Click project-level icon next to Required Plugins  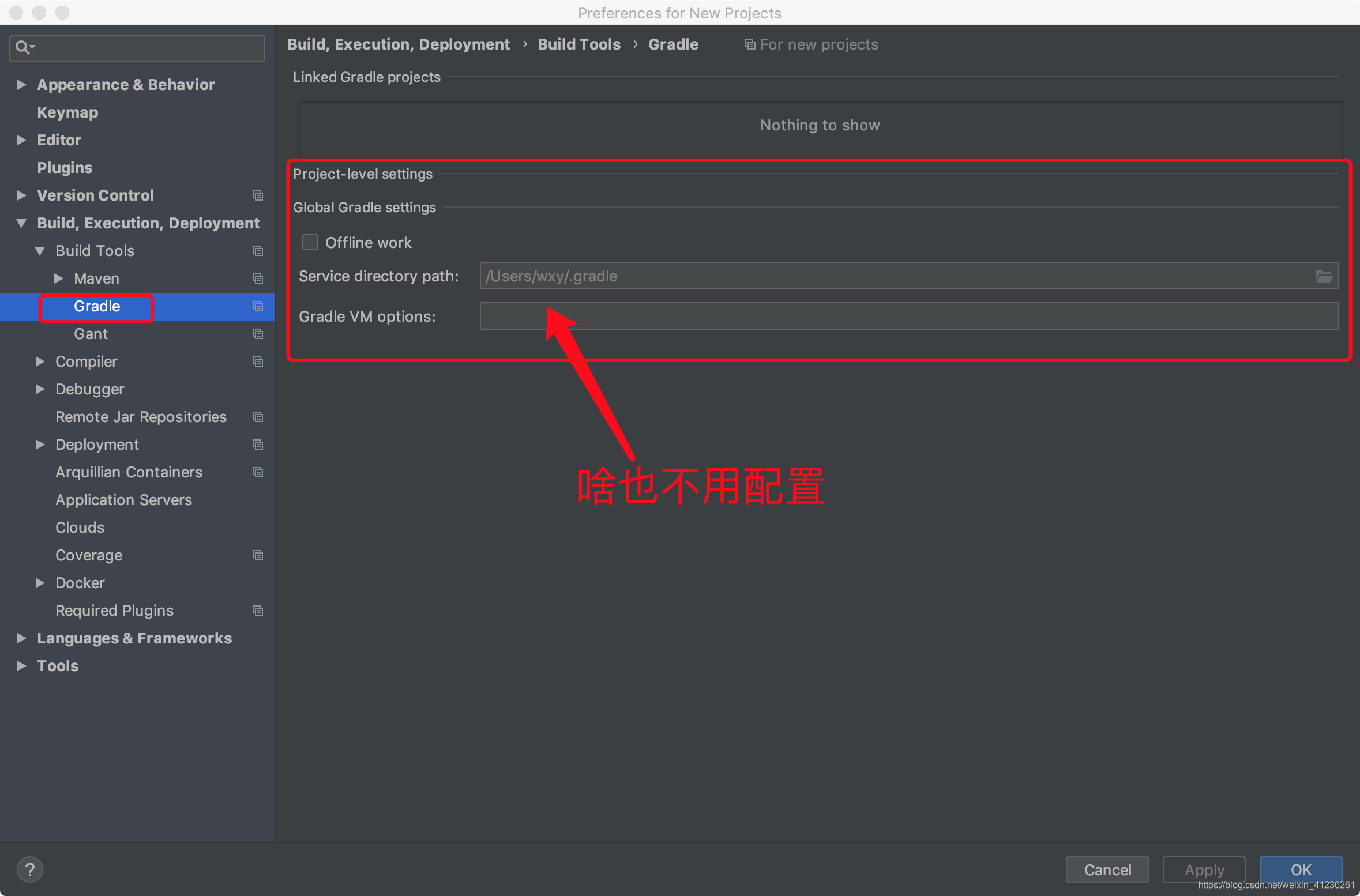coord(258,611)
